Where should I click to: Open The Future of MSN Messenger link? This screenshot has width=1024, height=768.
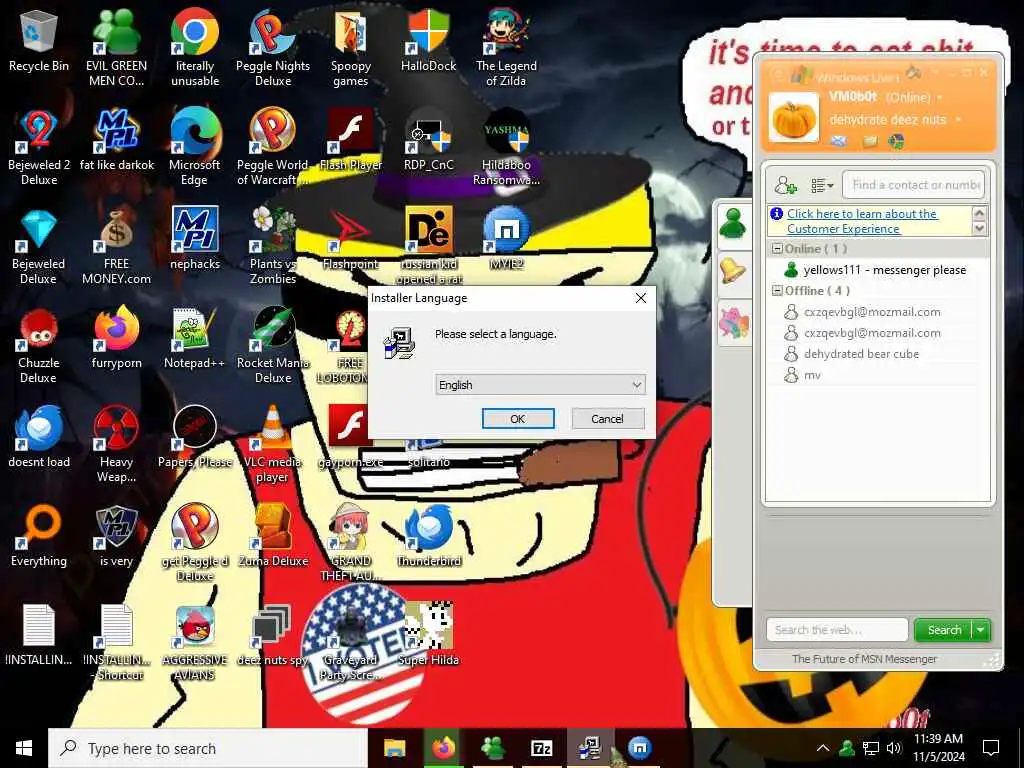point(864,659)
